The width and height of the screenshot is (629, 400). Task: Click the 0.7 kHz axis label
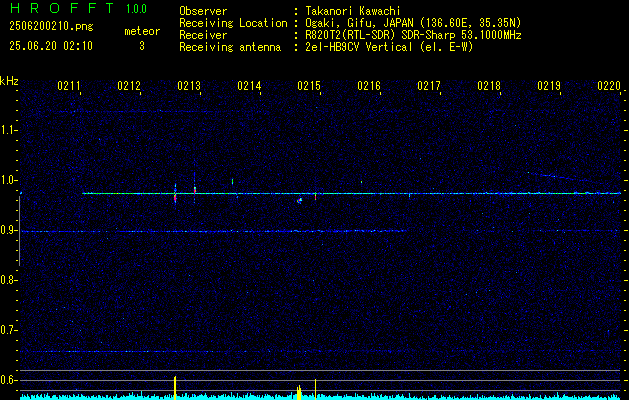8,330
